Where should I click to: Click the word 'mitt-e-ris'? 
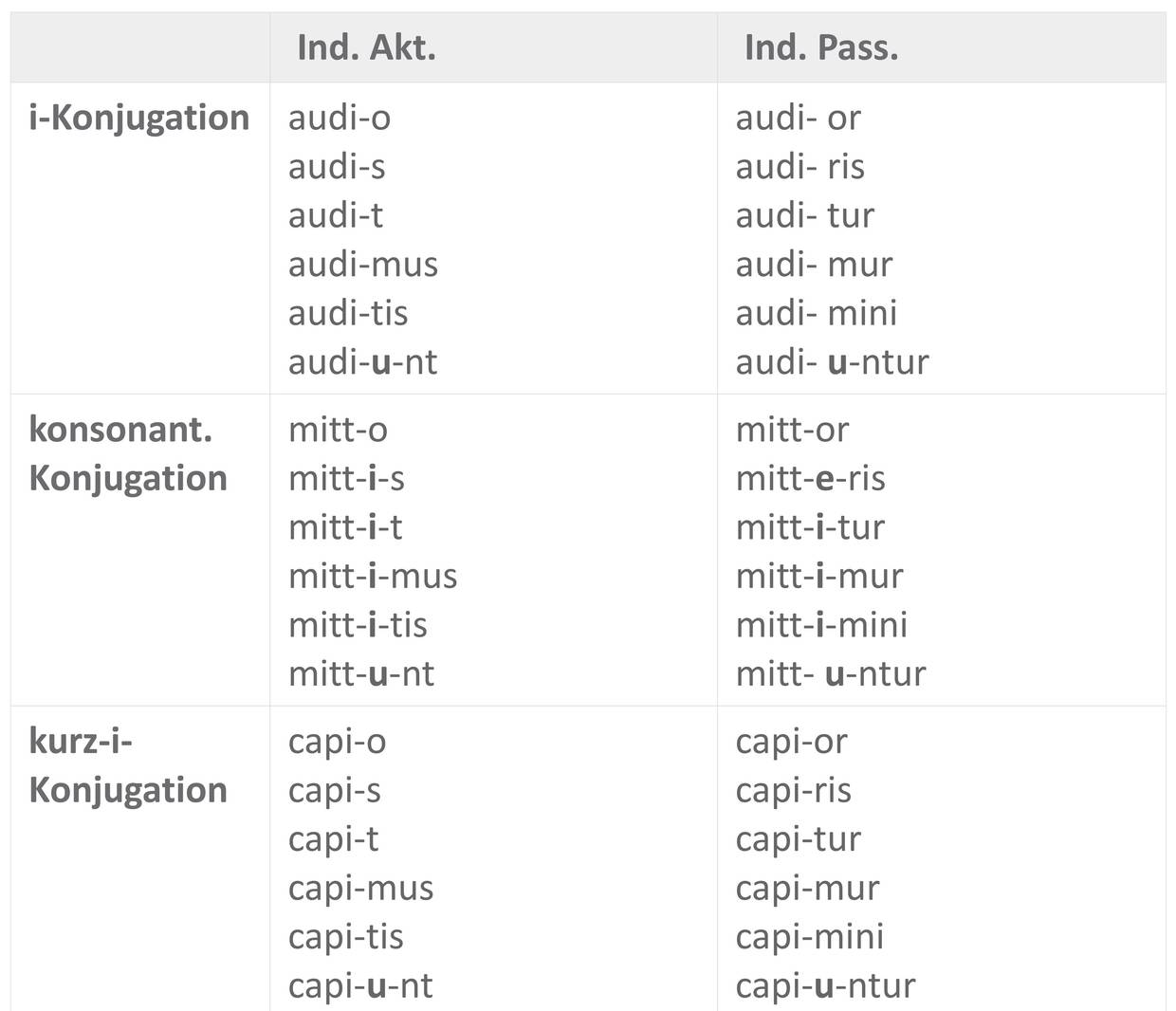810,479
